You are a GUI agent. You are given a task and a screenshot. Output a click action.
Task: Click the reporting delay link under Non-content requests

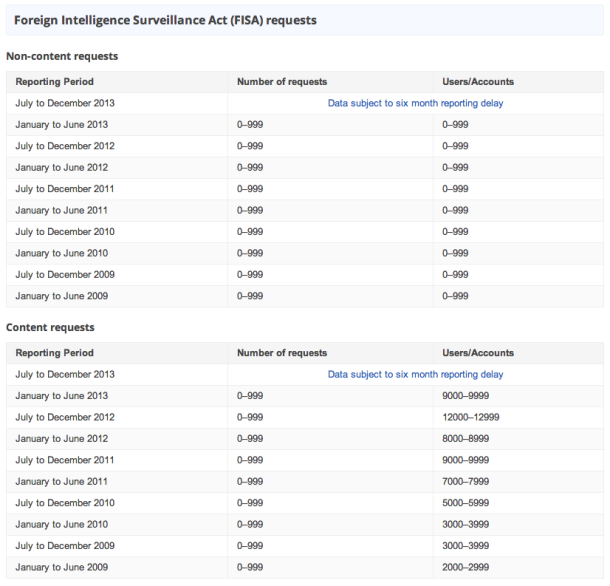pos(415,103)
